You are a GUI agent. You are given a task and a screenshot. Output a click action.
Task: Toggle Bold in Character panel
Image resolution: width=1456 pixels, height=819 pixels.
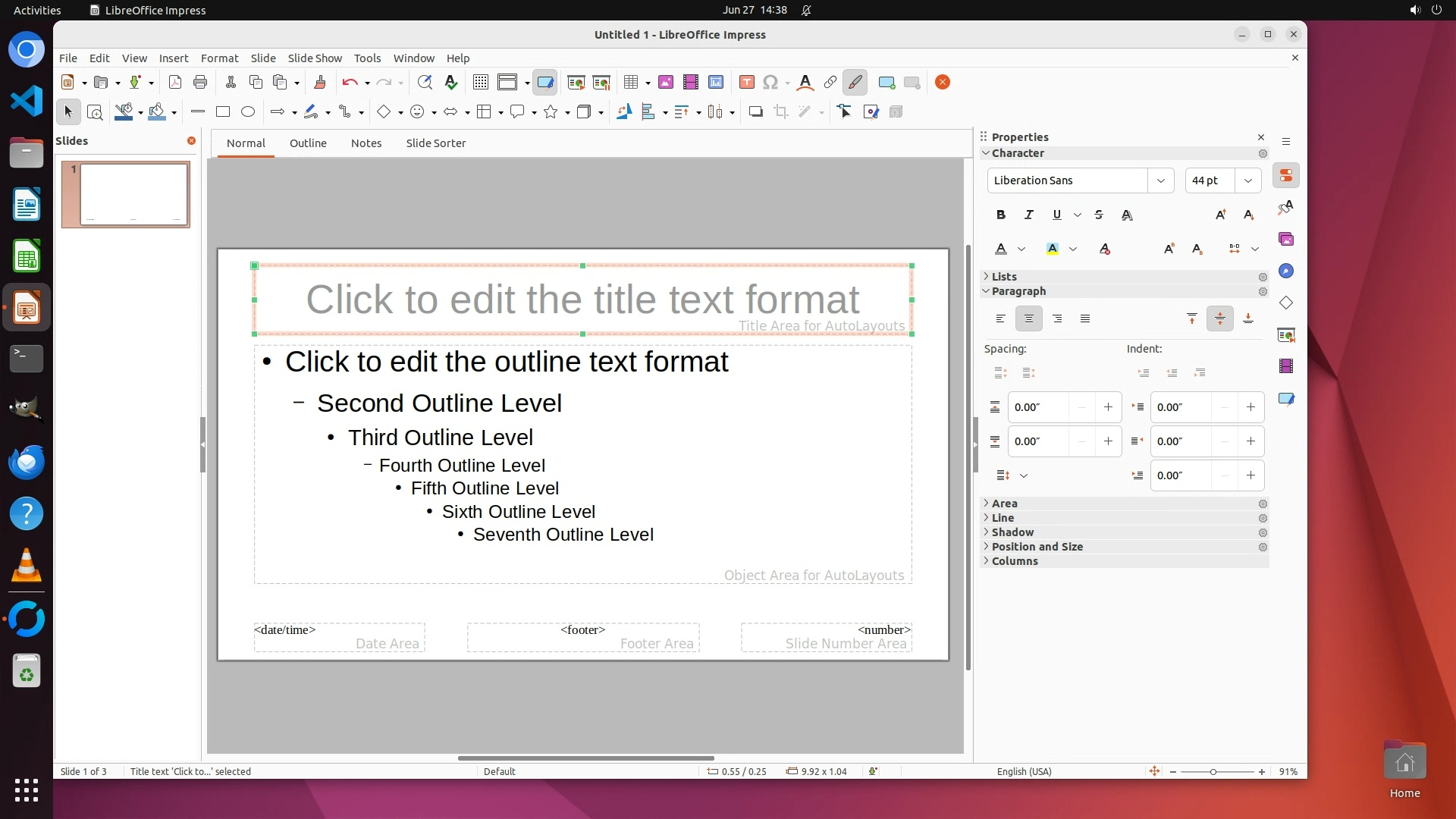click(1001, 215)
